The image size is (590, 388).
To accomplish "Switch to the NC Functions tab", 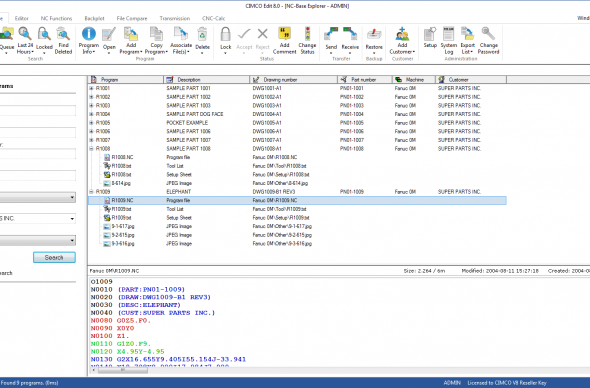I will pos(56,18).
